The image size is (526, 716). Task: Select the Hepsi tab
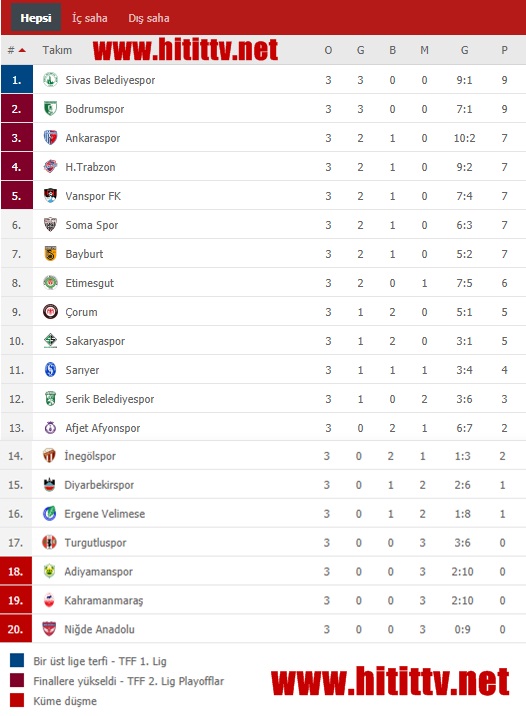36,18
